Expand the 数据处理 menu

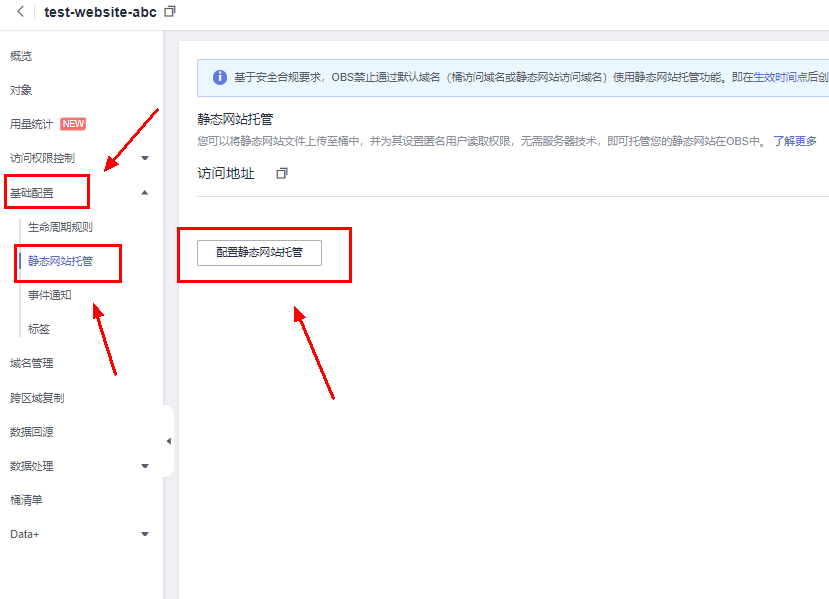coord(33,465)
